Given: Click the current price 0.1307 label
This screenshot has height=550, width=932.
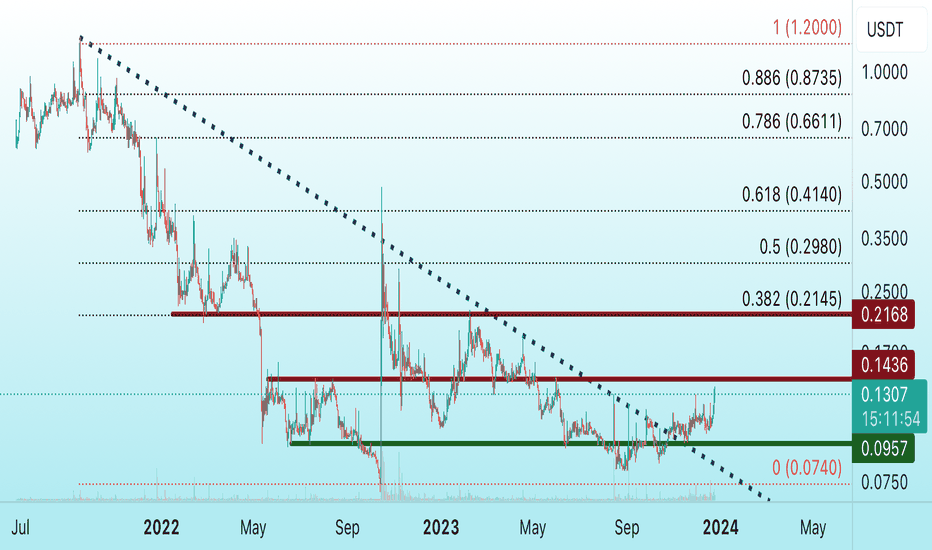Looking at the screenshot, I should pyautogui.click(x=884, y=394).
